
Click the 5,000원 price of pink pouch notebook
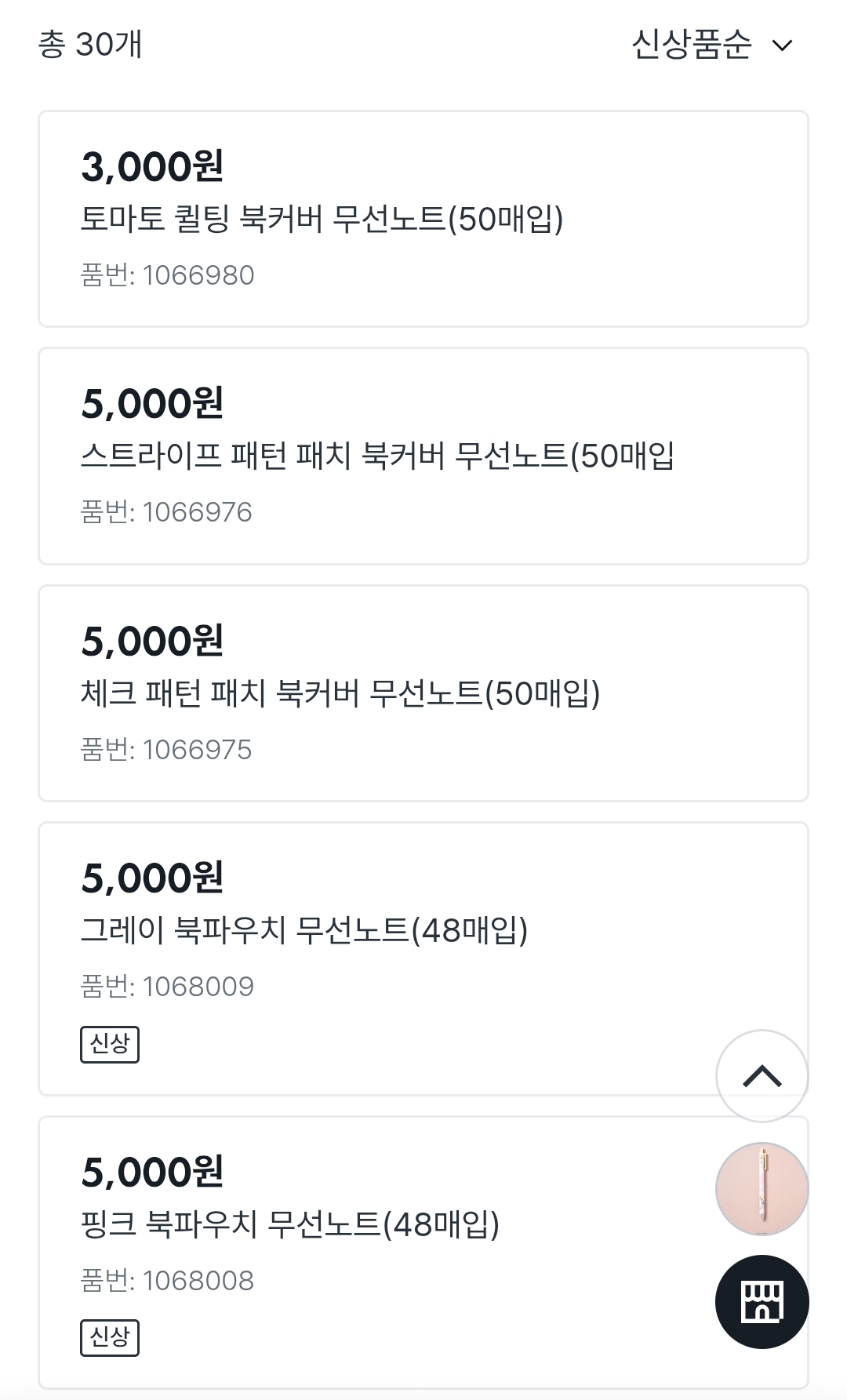click(153, 1172)
